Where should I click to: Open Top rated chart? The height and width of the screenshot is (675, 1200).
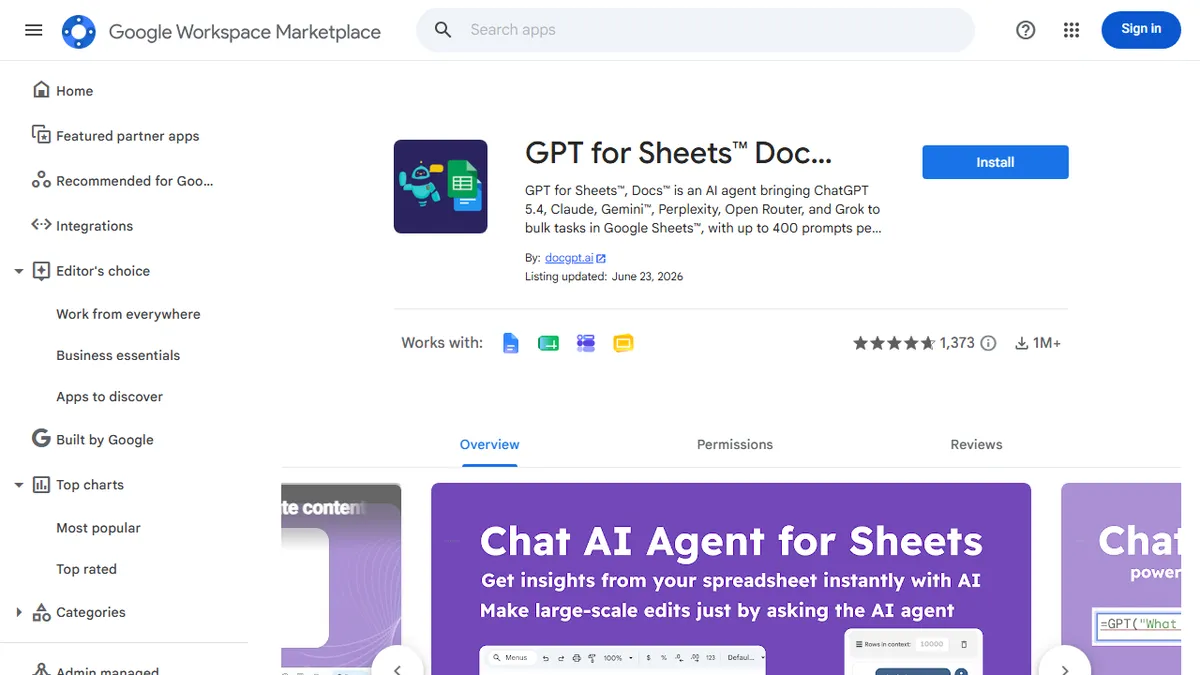[x=86, y=569]
